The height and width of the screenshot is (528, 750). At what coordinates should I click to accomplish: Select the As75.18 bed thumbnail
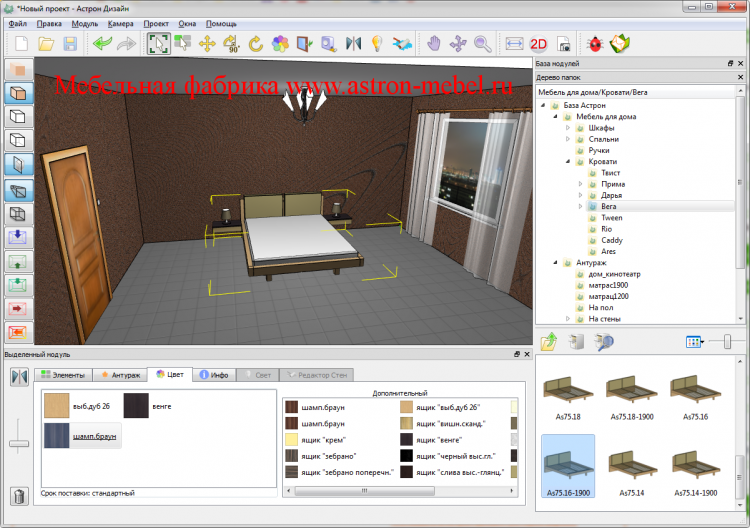click(x=568, y=398)
